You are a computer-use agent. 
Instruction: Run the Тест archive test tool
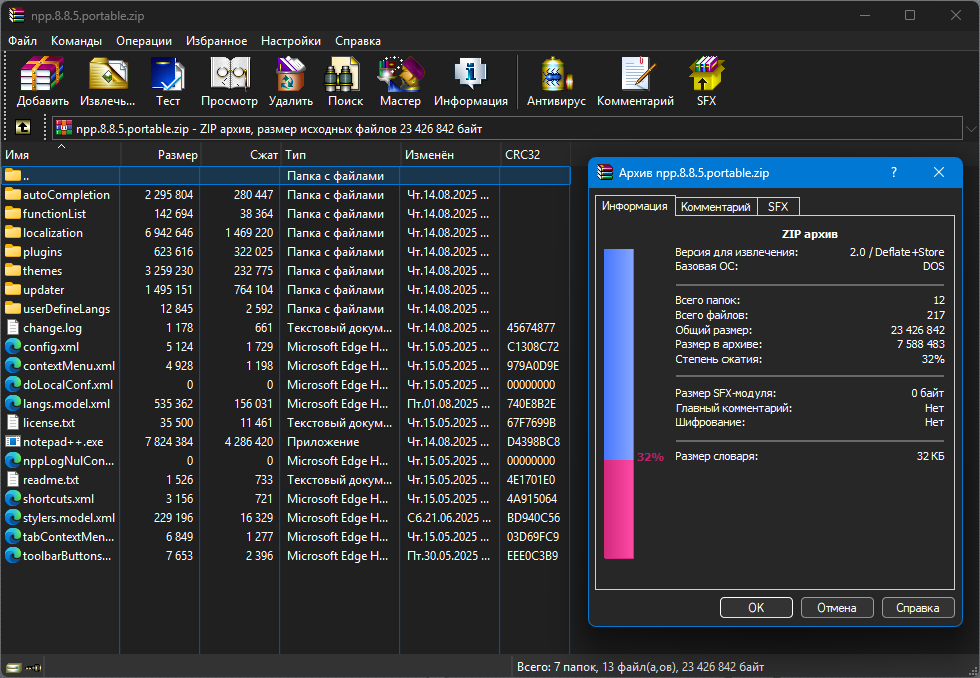pyautogui.click(x=168, y=81)
